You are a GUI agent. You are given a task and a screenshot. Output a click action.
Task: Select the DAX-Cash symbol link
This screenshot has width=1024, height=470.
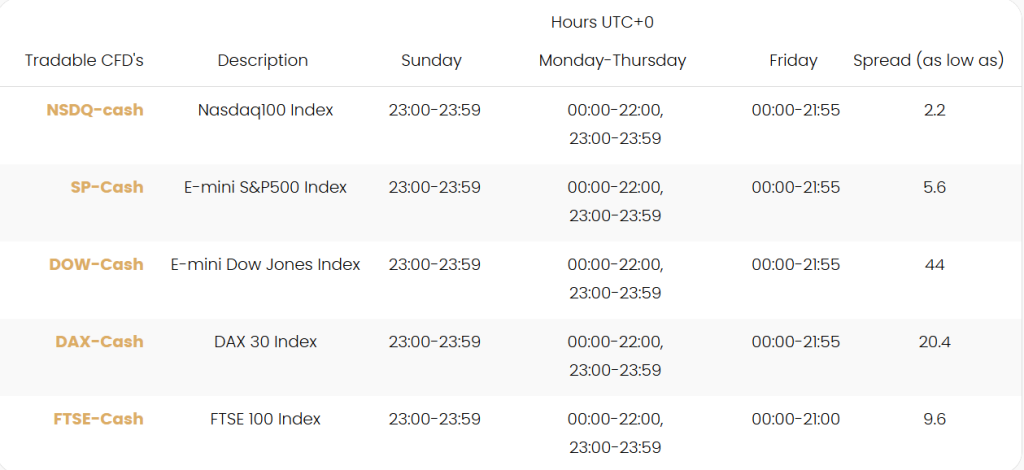[99, 341]
